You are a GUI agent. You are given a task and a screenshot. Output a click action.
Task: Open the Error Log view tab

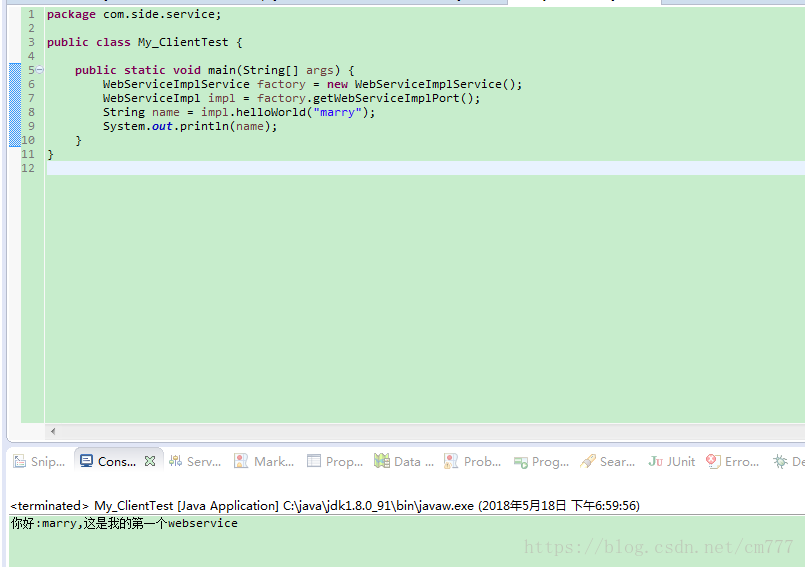[733, 461]
